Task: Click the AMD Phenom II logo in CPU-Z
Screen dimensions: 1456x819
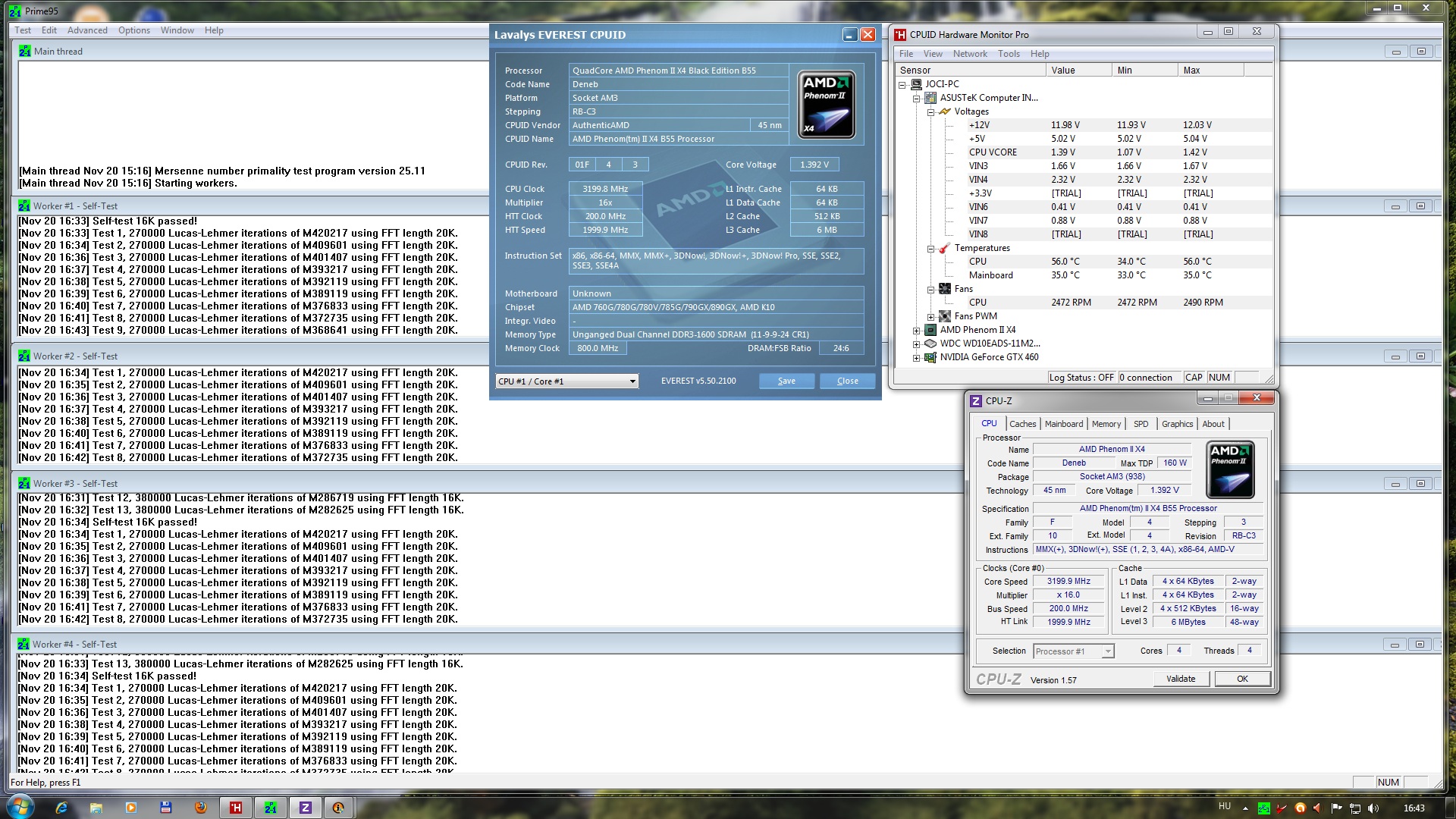Action: 1230,470
